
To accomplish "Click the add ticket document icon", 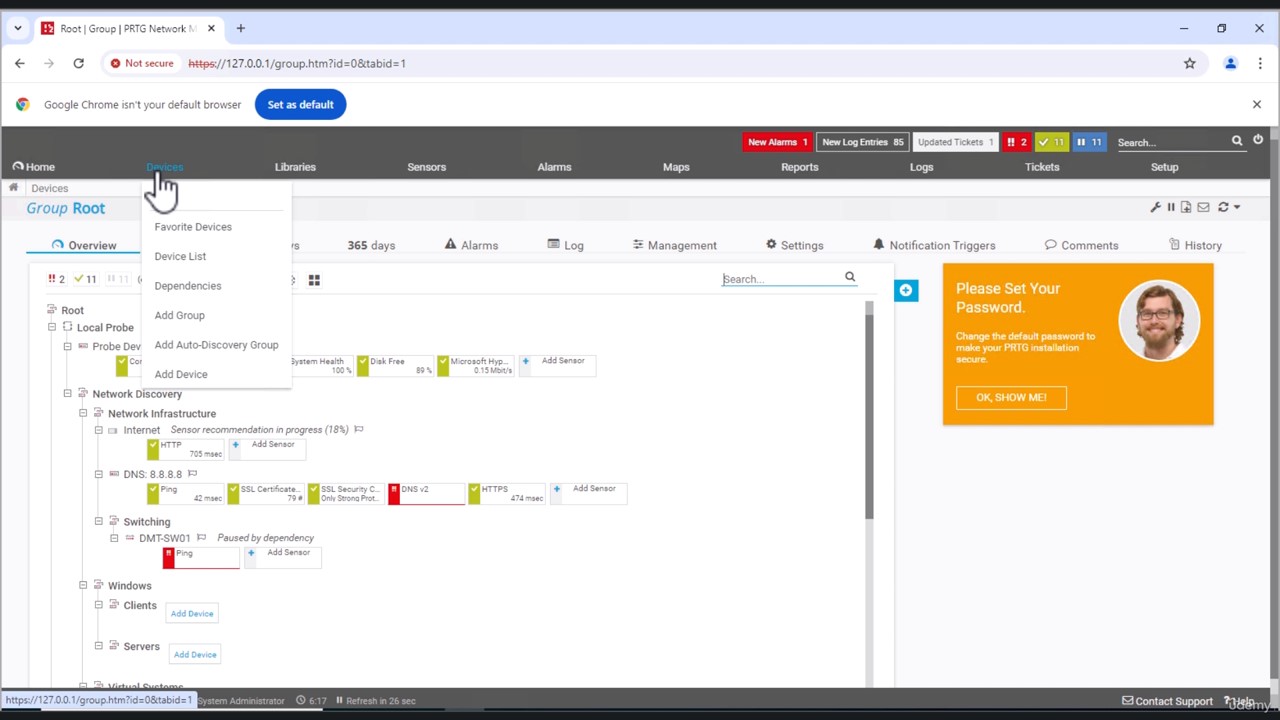I will pos(1186,207).
